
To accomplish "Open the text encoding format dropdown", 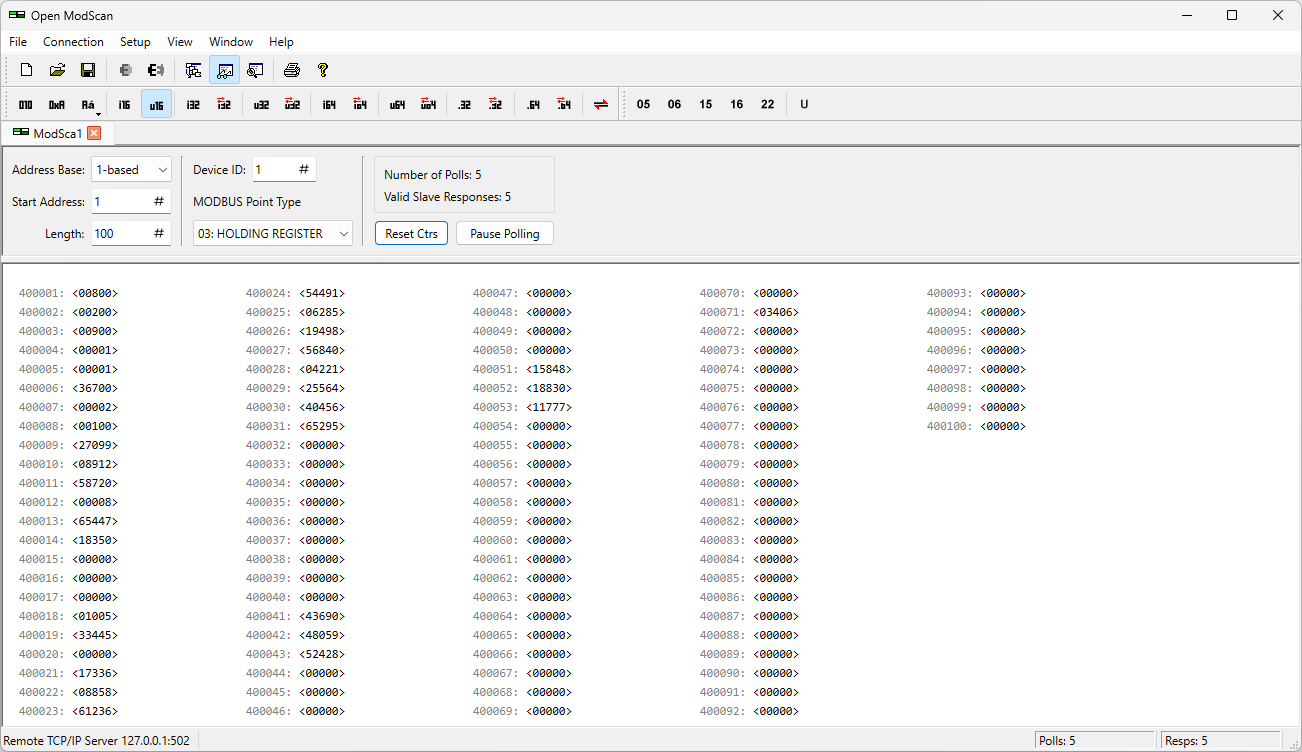I will tap(89, 104).
